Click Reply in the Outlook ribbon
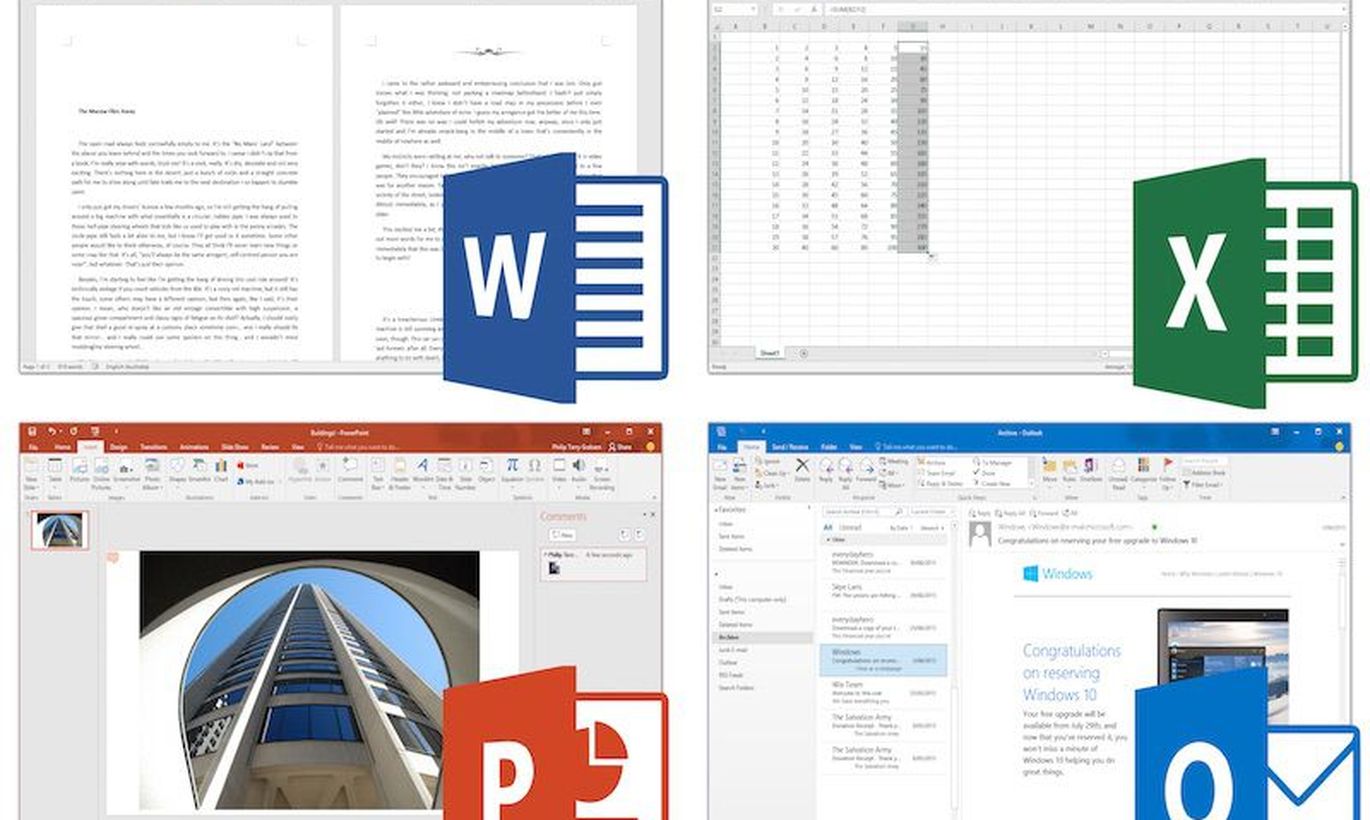This screenshot has height=820, width=1370. (x=827, y=472)
